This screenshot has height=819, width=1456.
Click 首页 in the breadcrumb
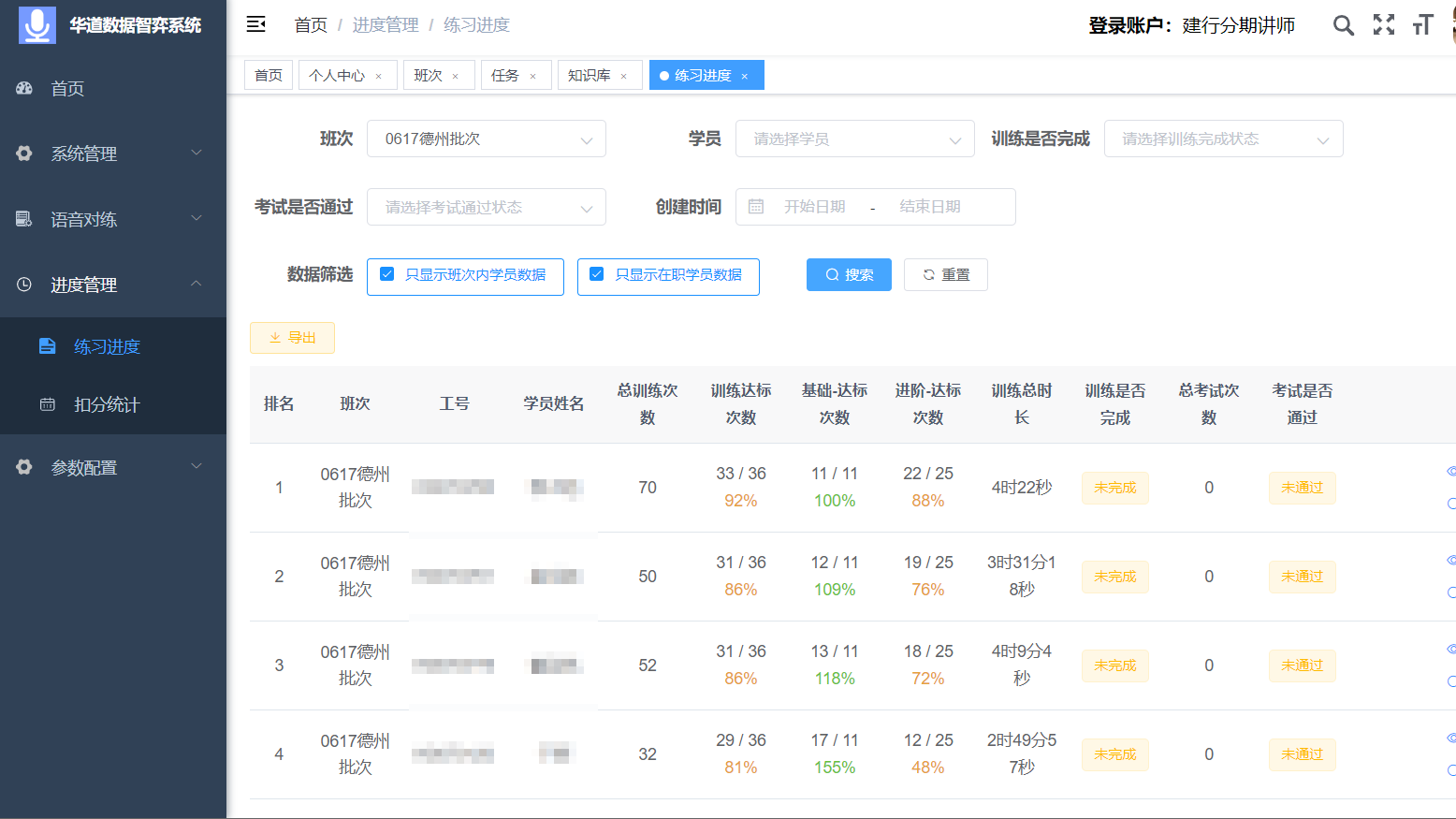pyautogui.click(x=311, y=25)
